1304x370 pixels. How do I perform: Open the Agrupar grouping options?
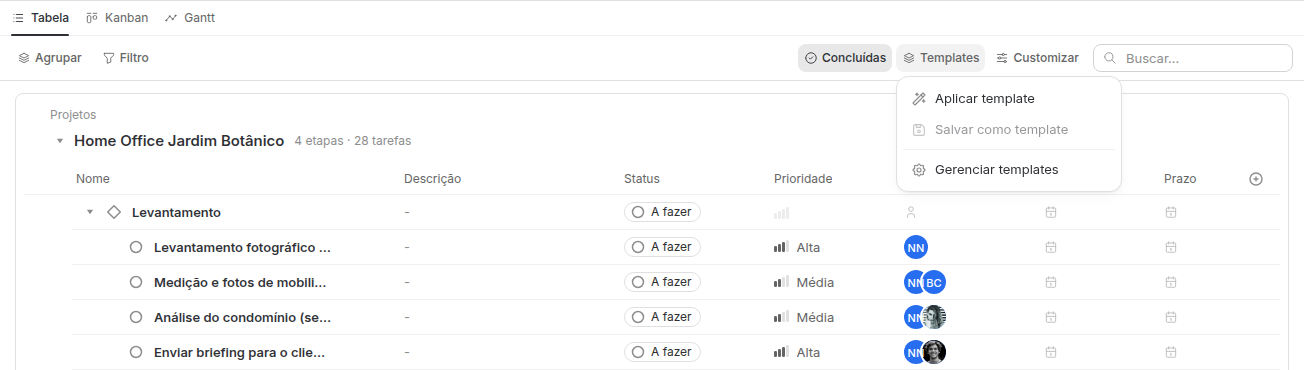tap(50, 58)
